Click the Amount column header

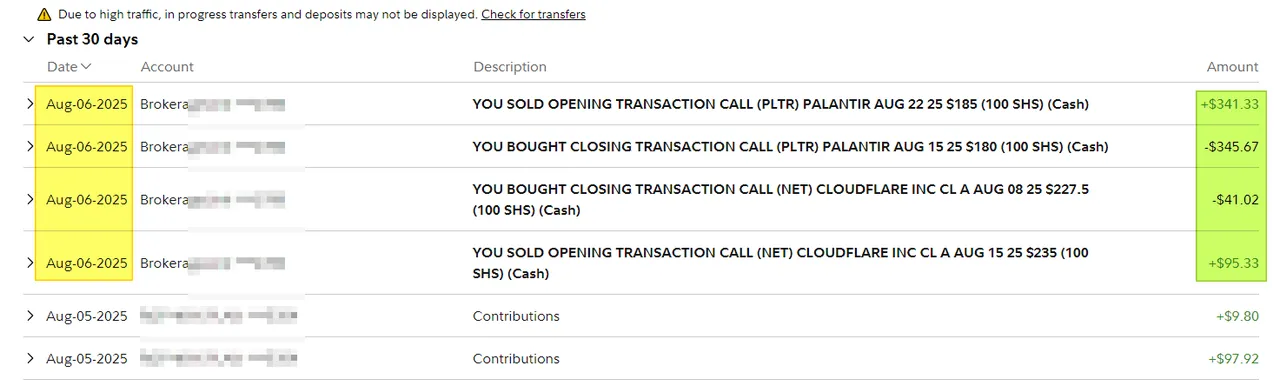pos(1232,67)
